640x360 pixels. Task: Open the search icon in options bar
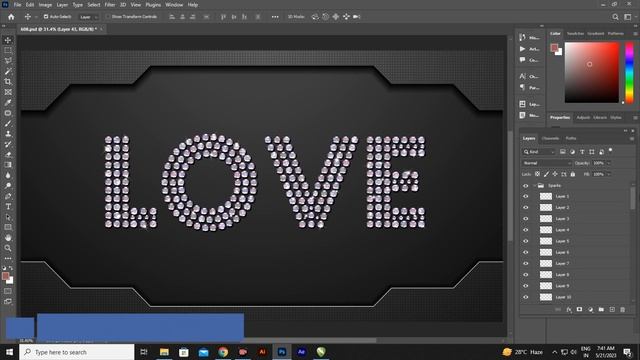615,17
